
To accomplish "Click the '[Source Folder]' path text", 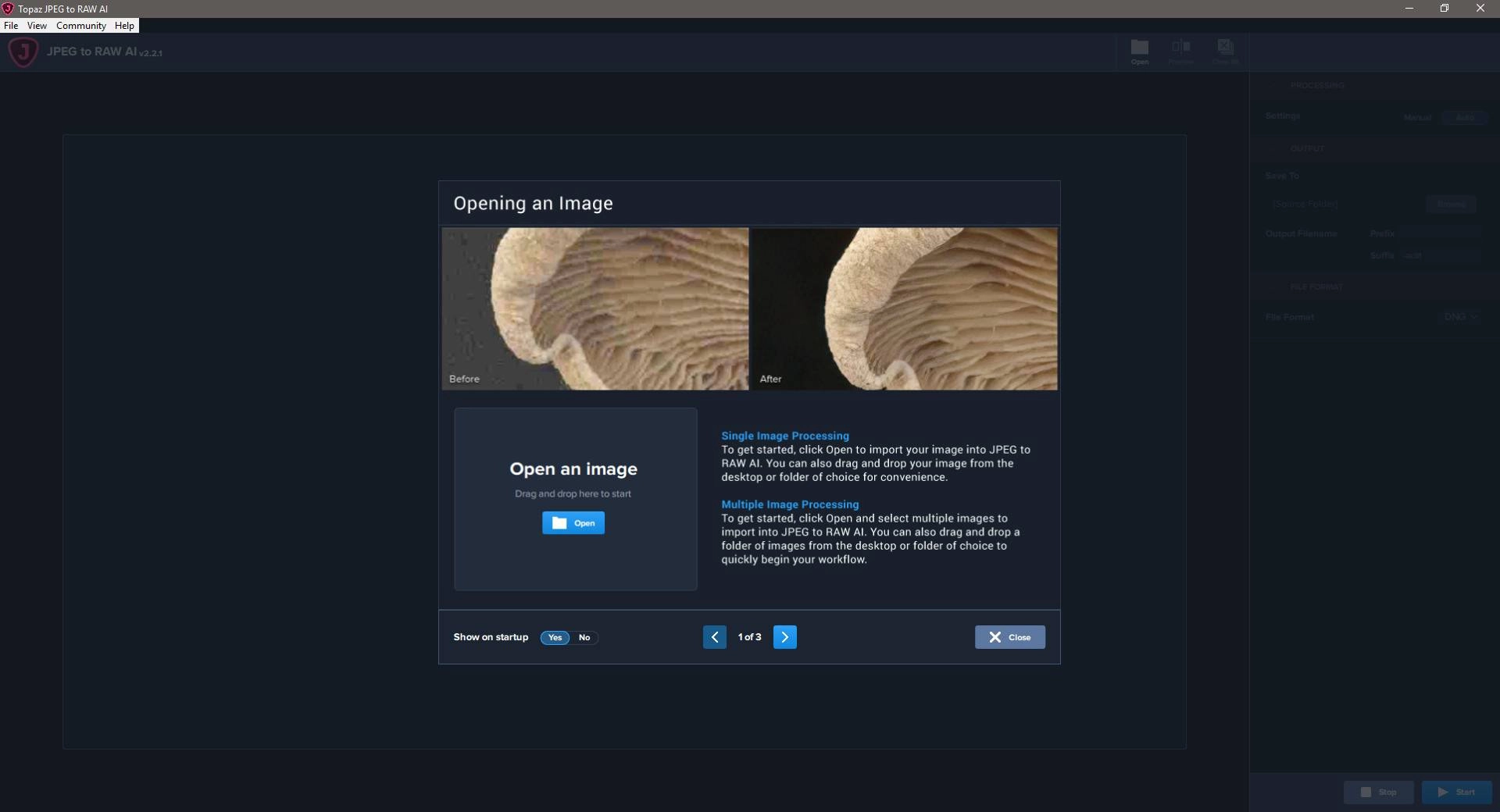I will (x=1305, y=205).
